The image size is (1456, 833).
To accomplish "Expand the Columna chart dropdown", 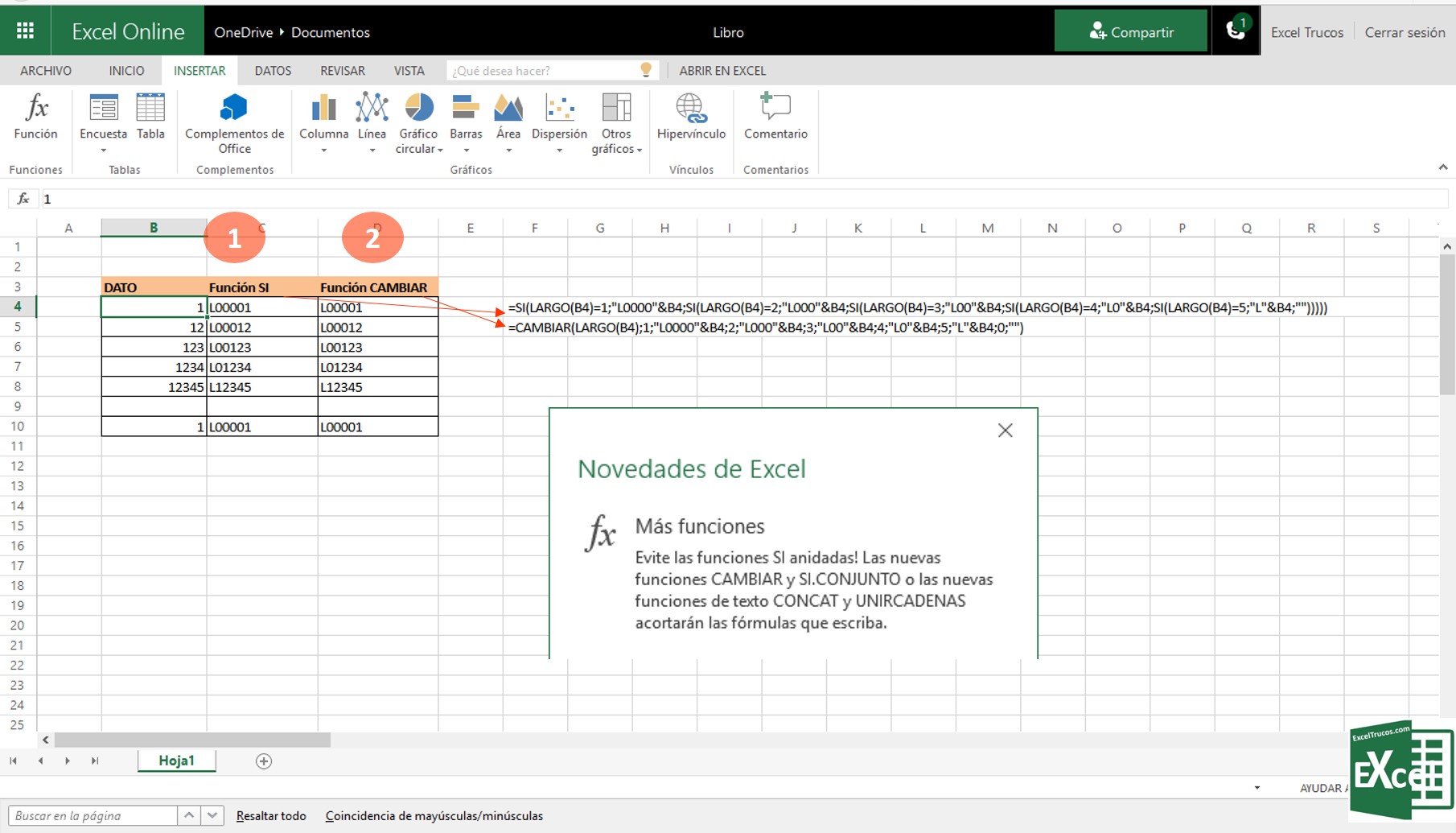I will (x=323, y=150).
